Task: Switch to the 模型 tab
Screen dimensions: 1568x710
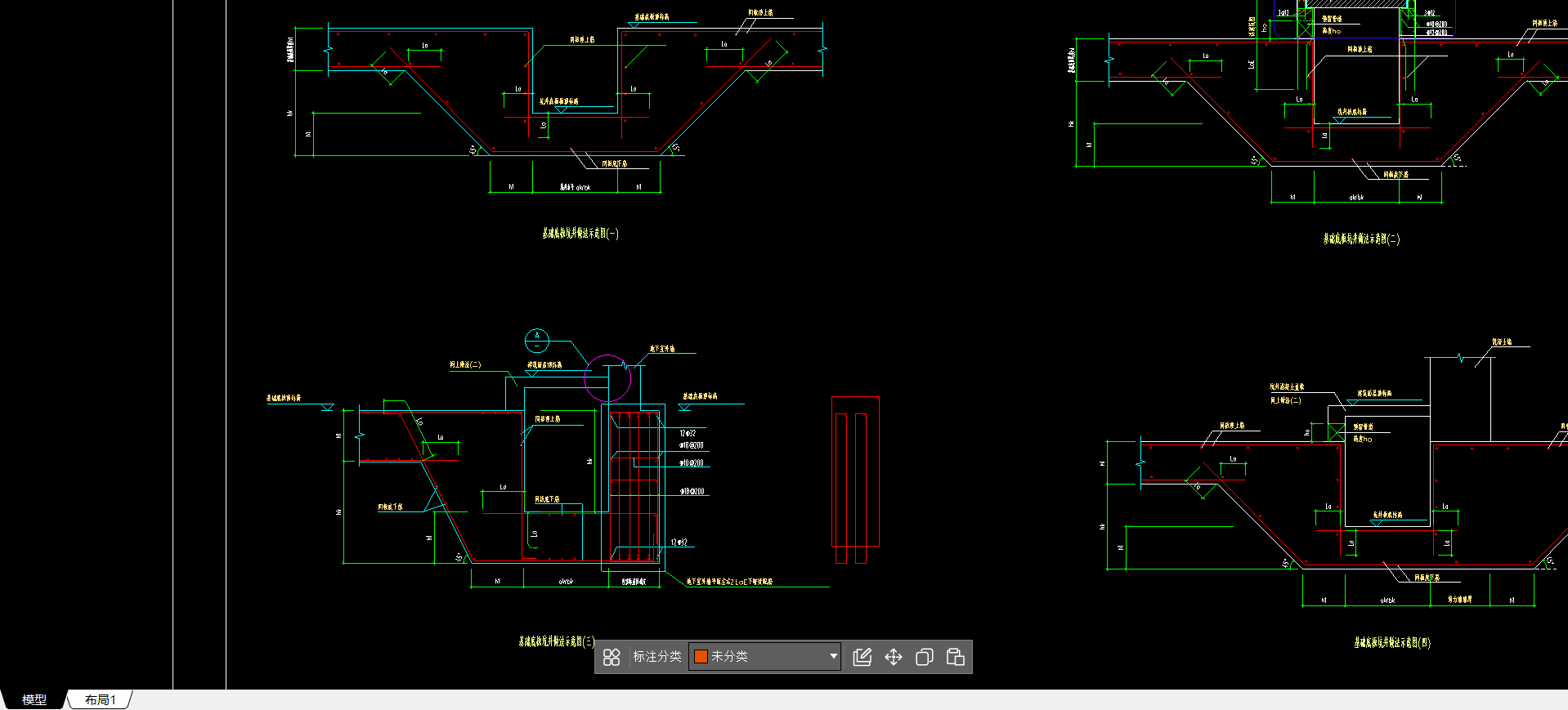Action: pyautogui.click(x=34, y=699)
